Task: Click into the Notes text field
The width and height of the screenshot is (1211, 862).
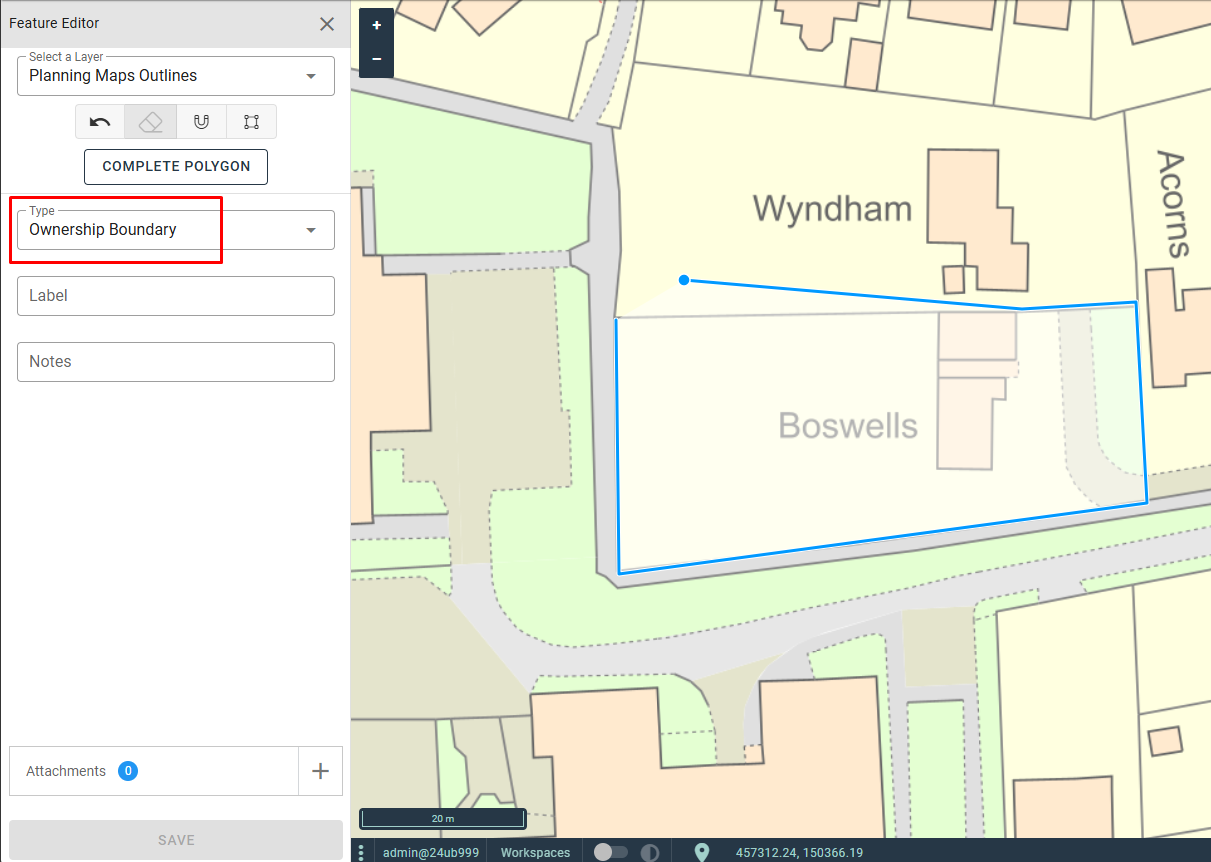Action: pyautogui.click(x=176, y=362)
